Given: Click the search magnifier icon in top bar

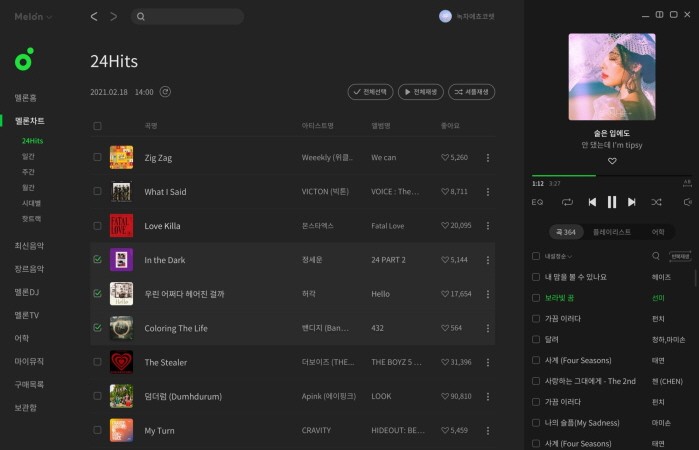Looking at the screenshot, I should (x=141, y=17).
